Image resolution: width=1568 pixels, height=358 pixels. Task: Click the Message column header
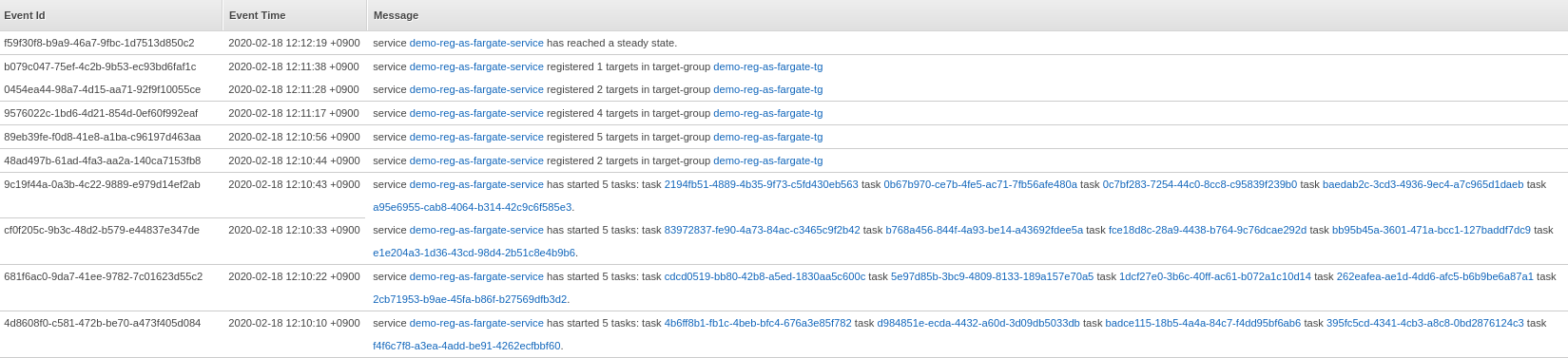pos(967,15)
